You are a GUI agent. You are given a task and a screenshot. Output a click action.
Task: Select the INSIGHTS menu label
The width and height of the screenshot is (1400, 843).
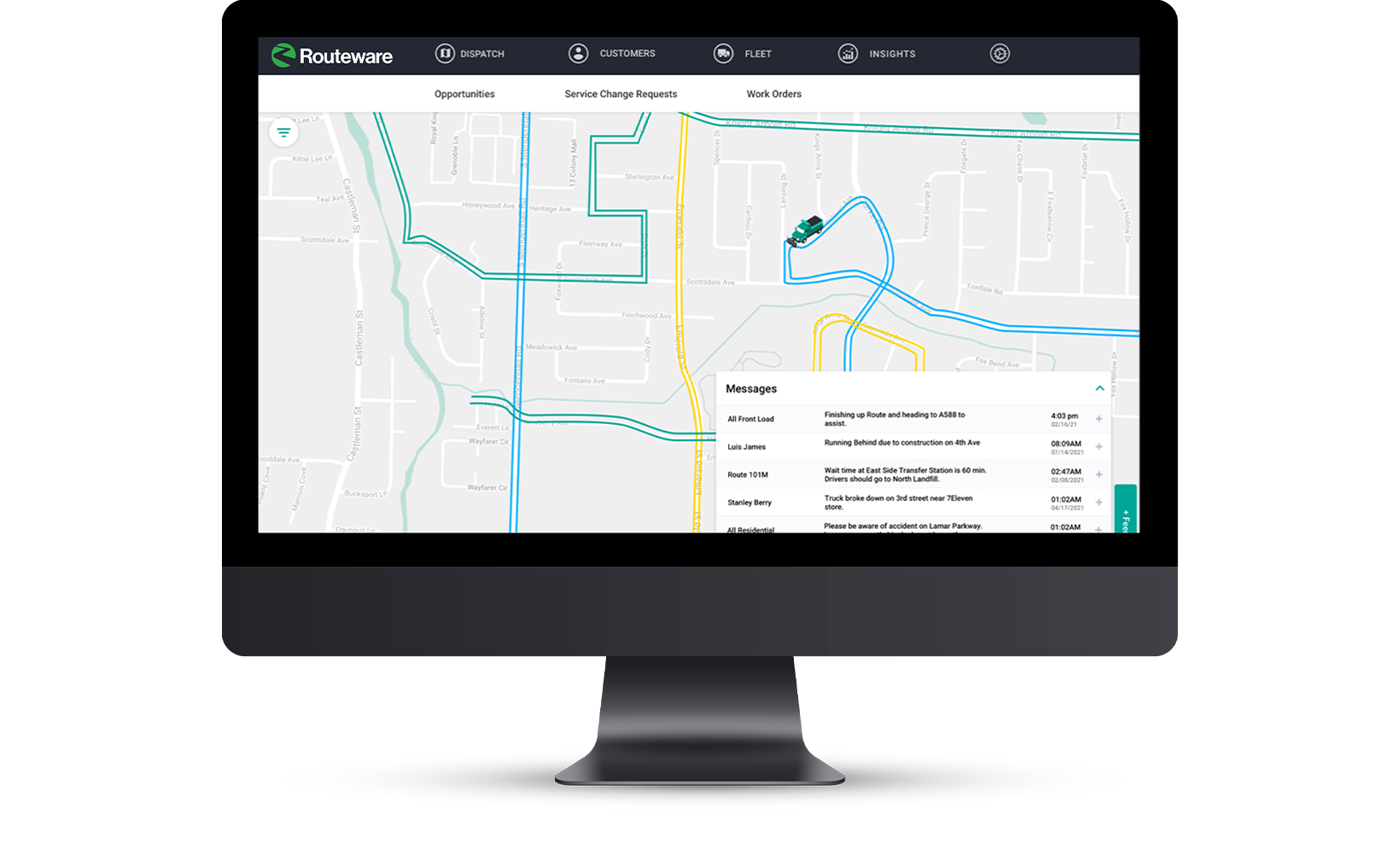[892, 54]
